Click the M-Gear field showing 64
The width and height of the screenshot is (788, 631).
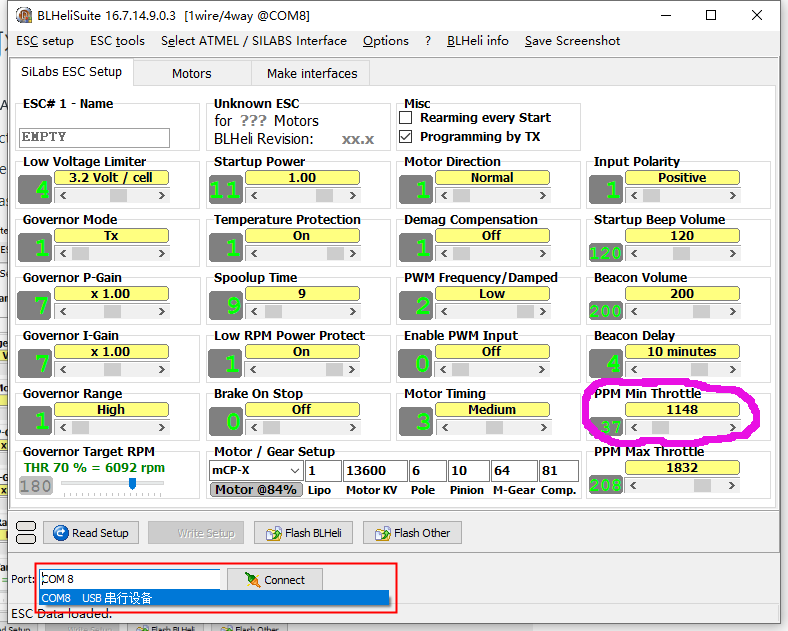[514, 471]
